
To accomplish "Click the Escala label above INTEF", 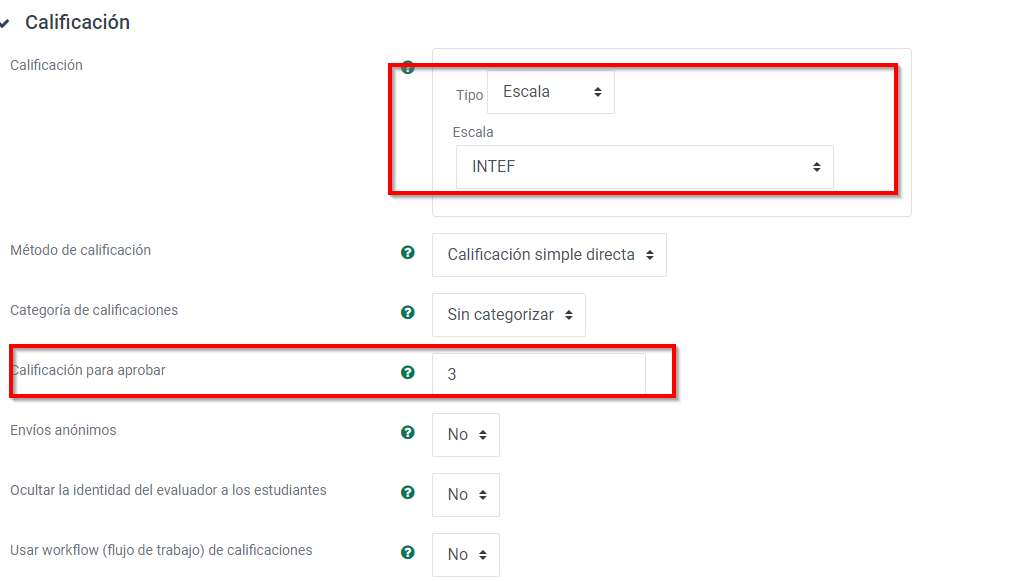I will [x=473, y=132].
